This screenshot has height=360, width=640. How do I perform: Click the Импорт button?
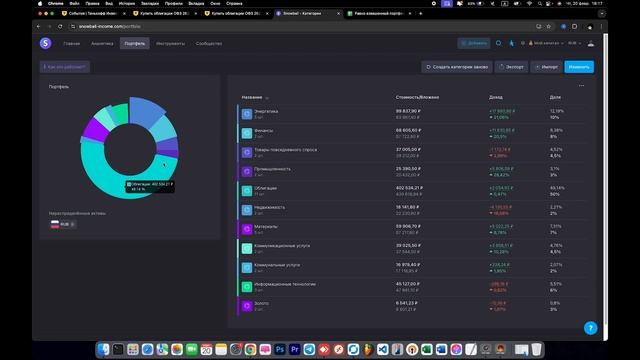click(546, 67)
